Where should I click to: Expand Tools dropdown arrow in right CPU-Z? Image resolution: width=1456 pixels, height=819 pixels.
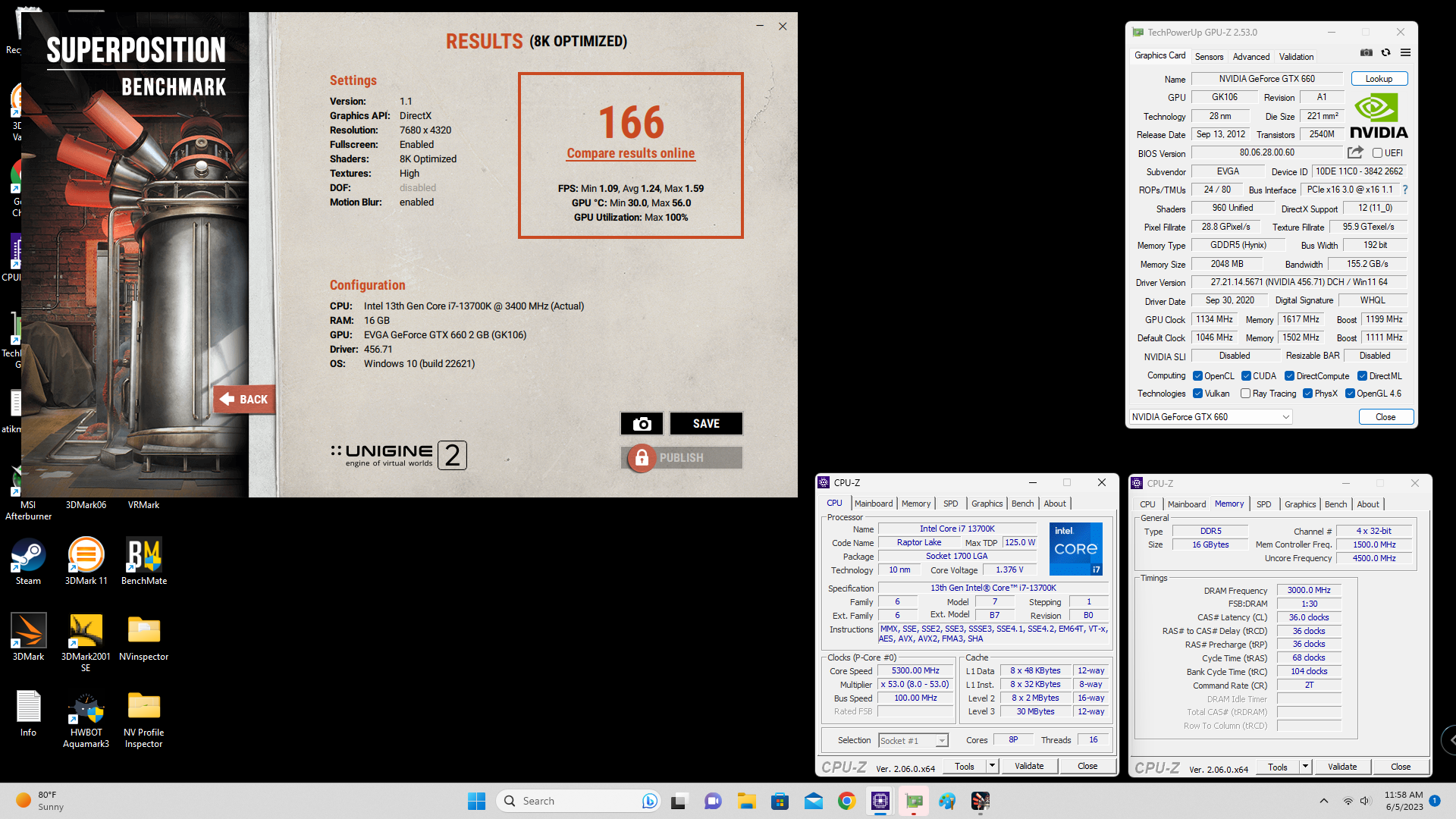pos(1305,767)
